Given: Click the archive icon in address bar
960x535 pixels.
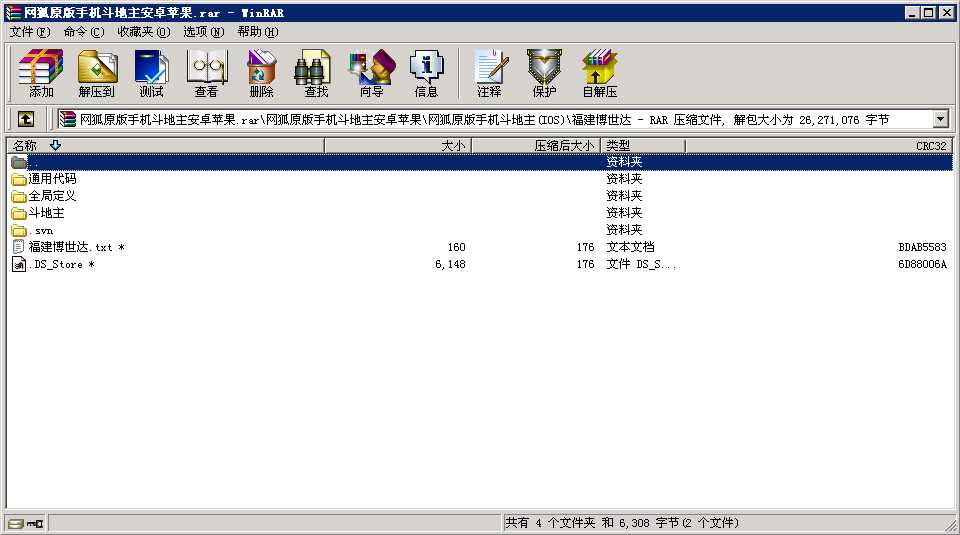Looking at the screenshot, I should click(x=67, y=119).
